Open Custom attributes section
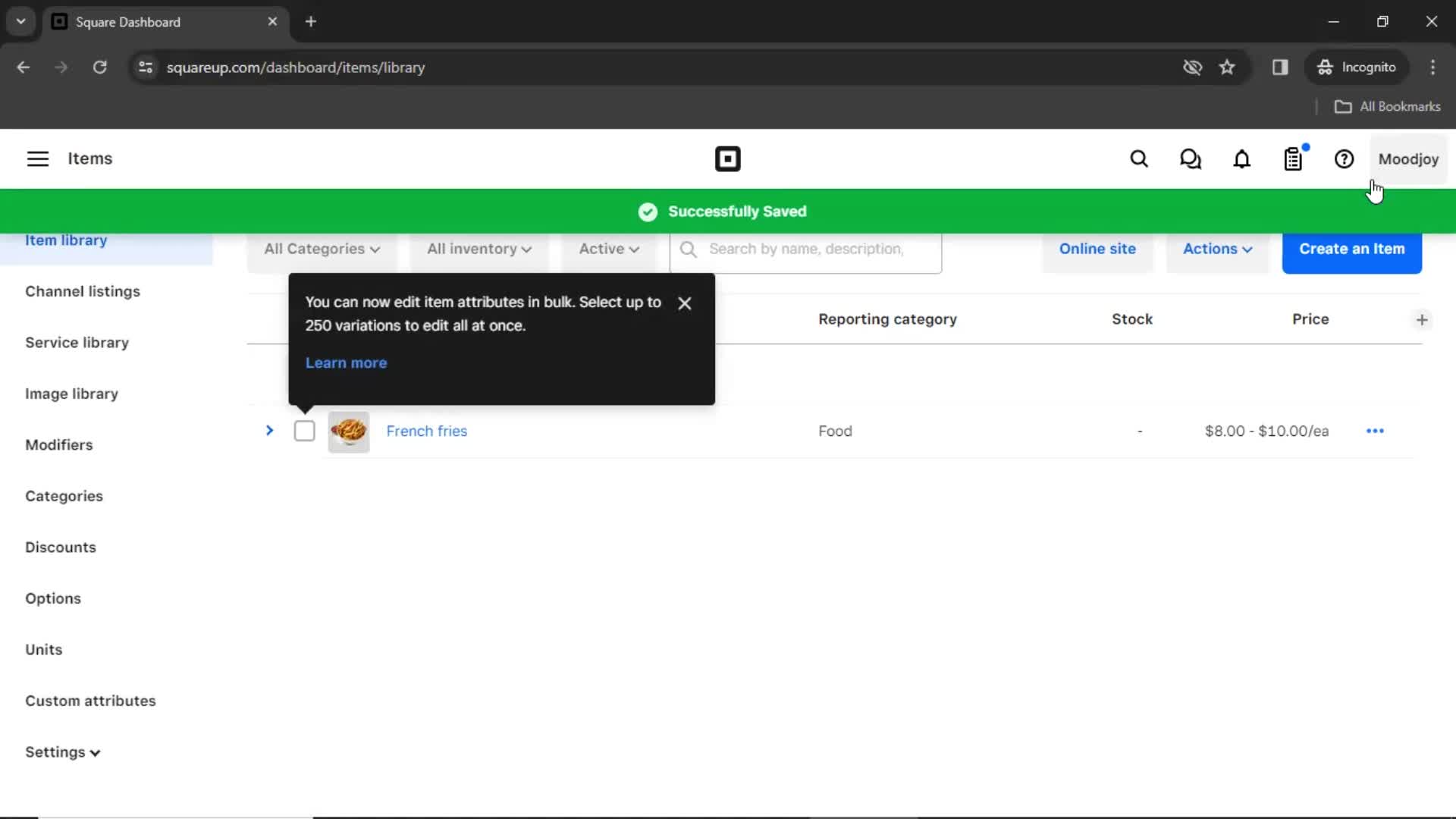 (x=90, y=701)
